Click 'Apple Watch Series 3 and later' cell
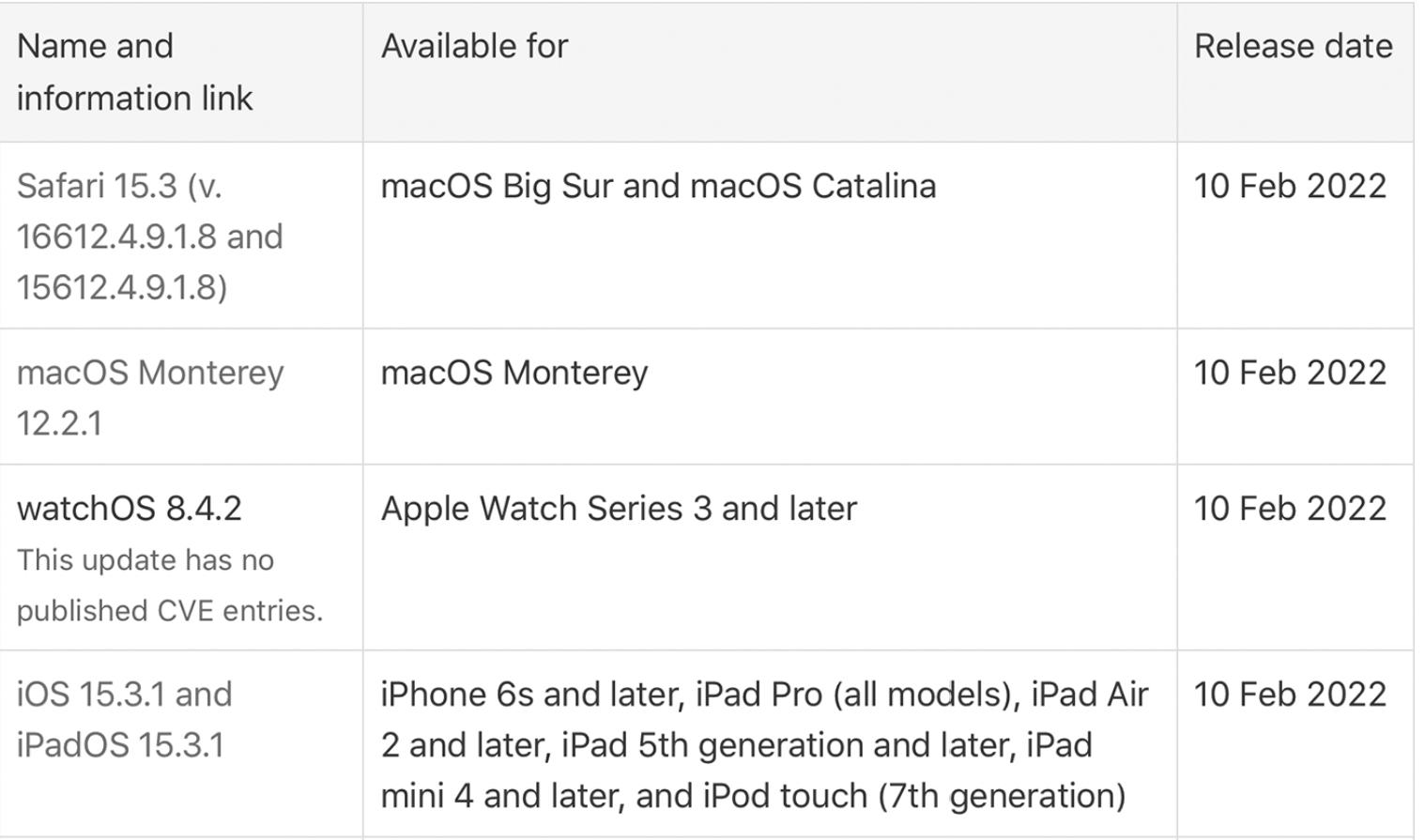 coord(619,509)
